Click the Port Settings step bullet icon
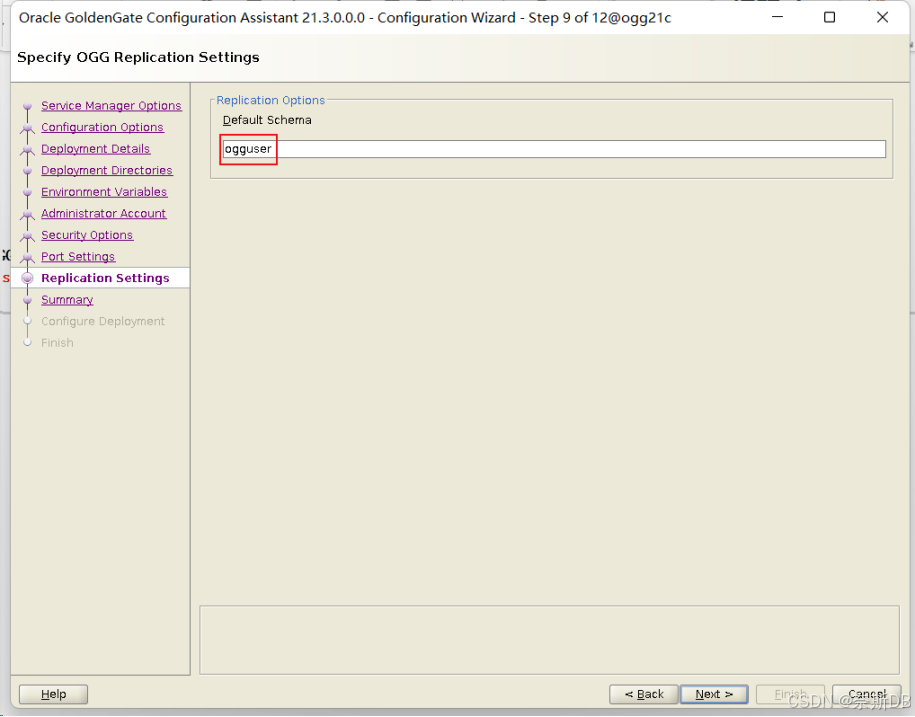The height and width of the screenshot is (717, 915). [27, 257]
